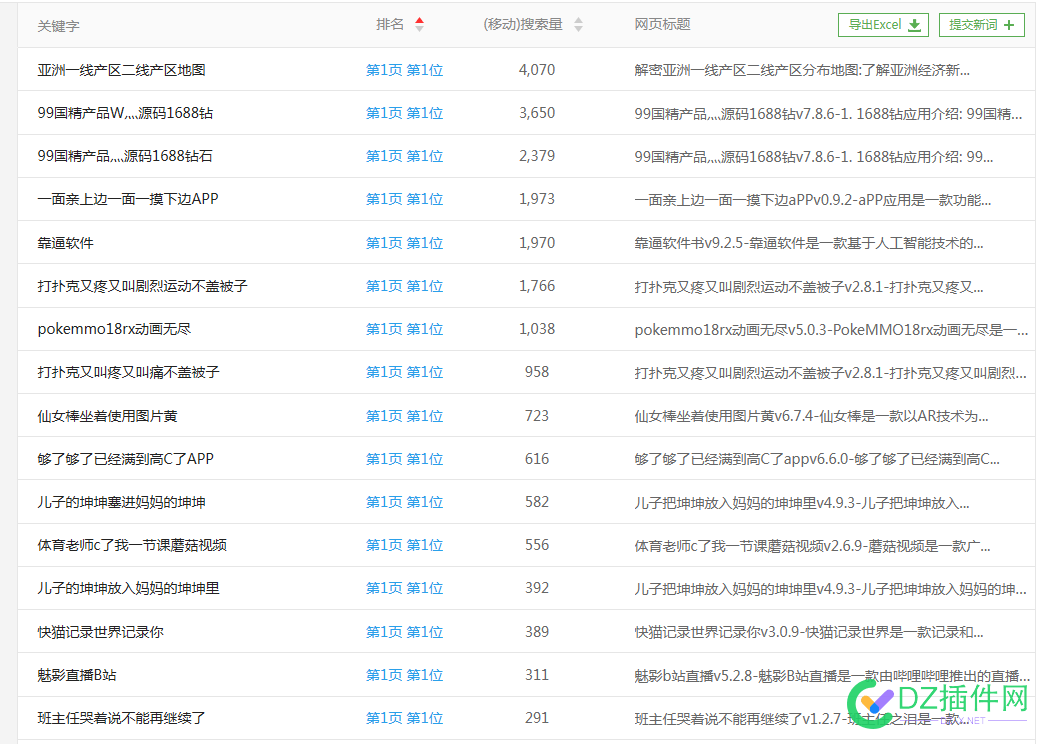Click the download icon in 导出Excel
Image resolution: width=1047 pixels, height=744 pixels.
915,25
